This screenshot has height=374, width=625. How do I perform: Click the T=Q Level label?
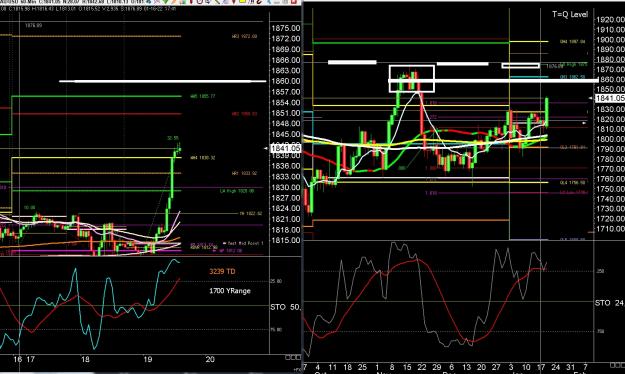570,14
